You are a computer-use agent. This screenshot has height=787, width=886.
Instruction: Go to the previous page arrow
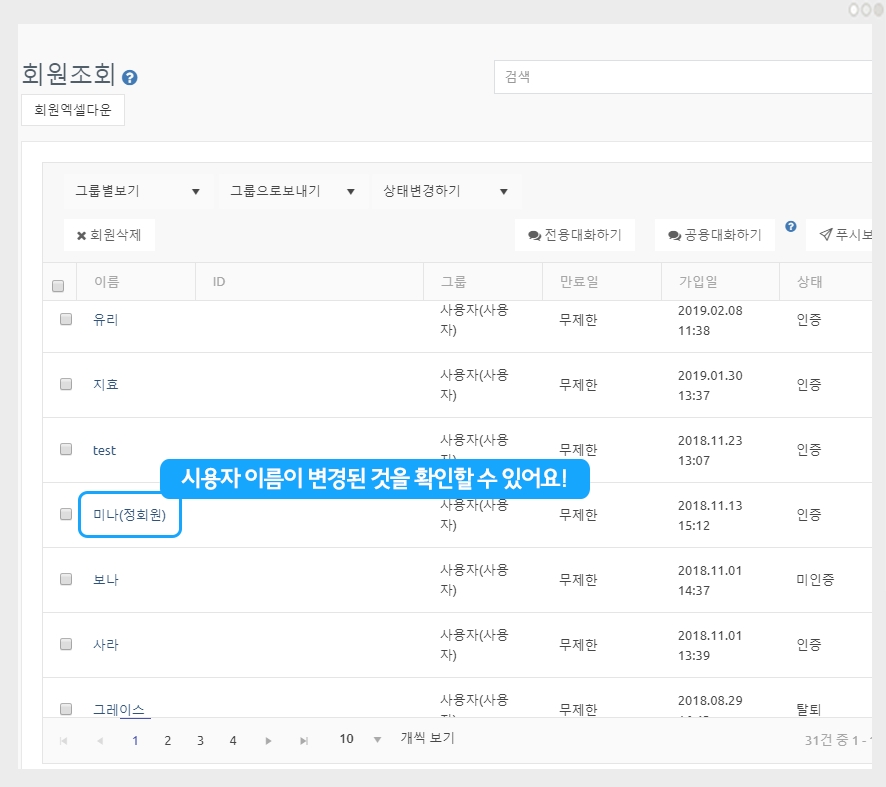[99, 741]
